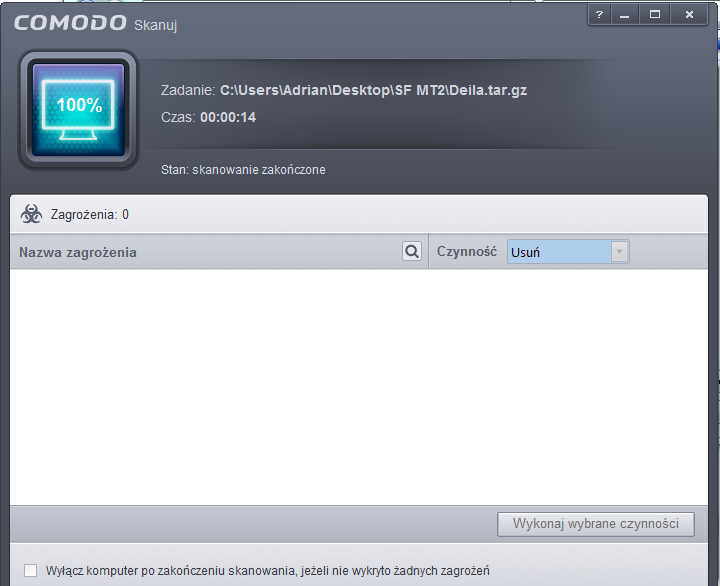The height and width of the screenshot is (586, 720).
Task: Click the Skanuj window title text
Action: pos(155,25)
